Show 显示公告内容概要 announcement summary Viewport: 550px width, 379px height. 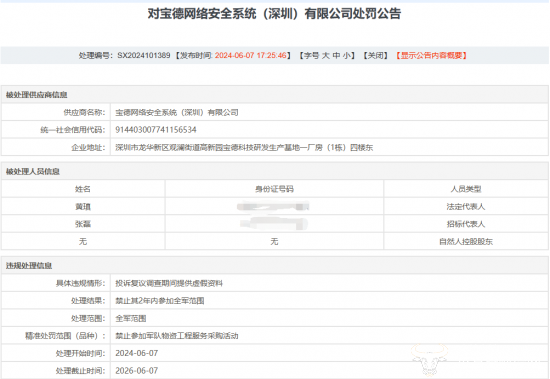[x=431, y=55]
